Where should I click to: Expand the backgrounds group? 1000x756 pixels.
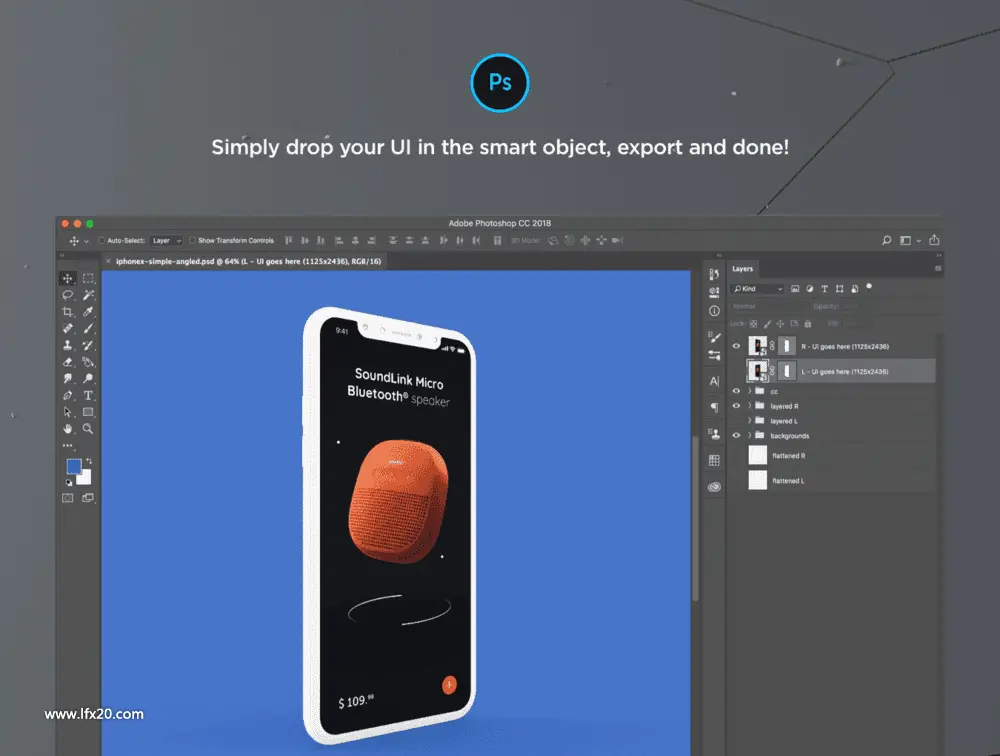(x=749, y=436)
